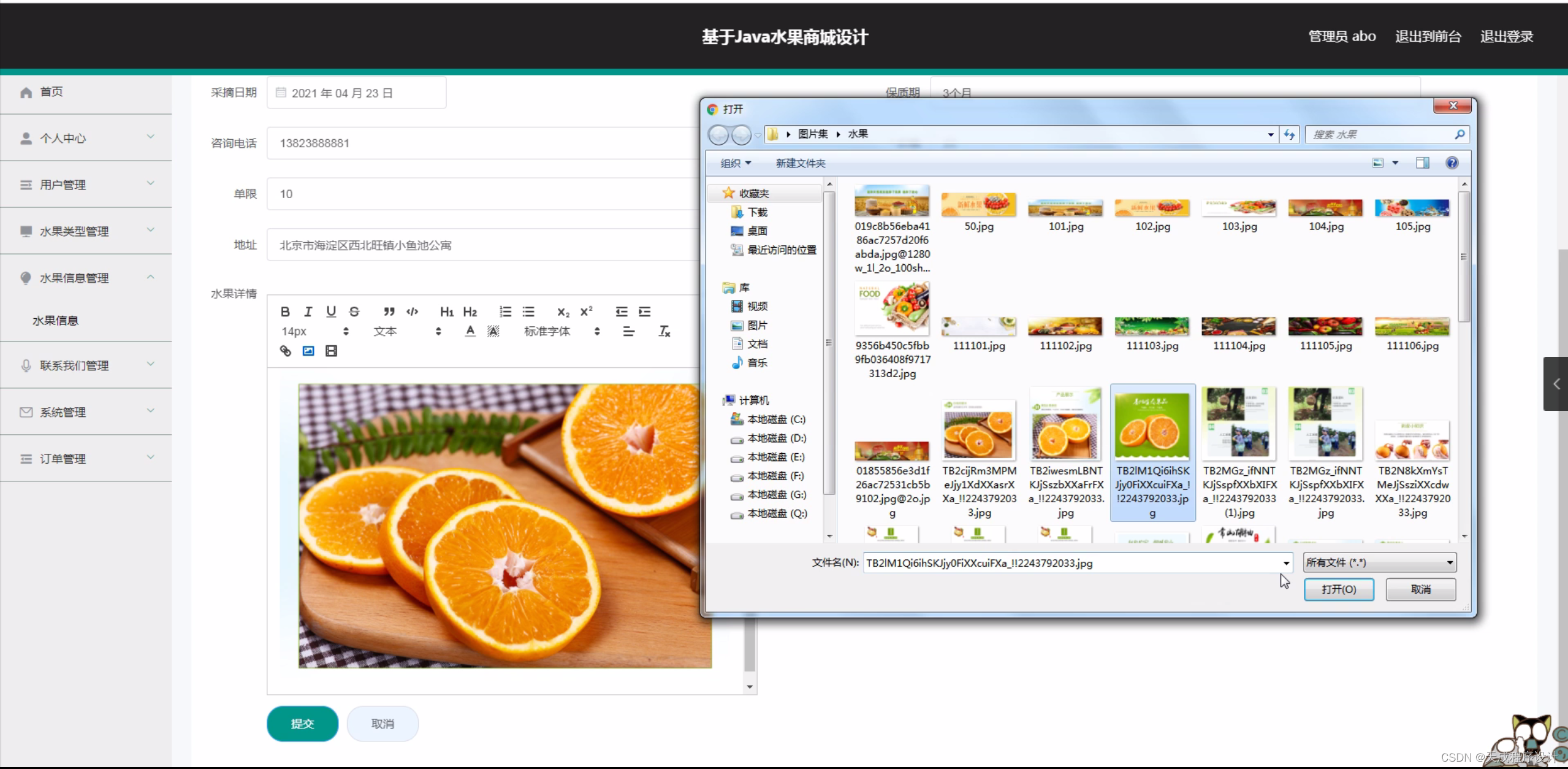
Task: Select 水果信息 submenu item
Action: (x=56, y=320)
